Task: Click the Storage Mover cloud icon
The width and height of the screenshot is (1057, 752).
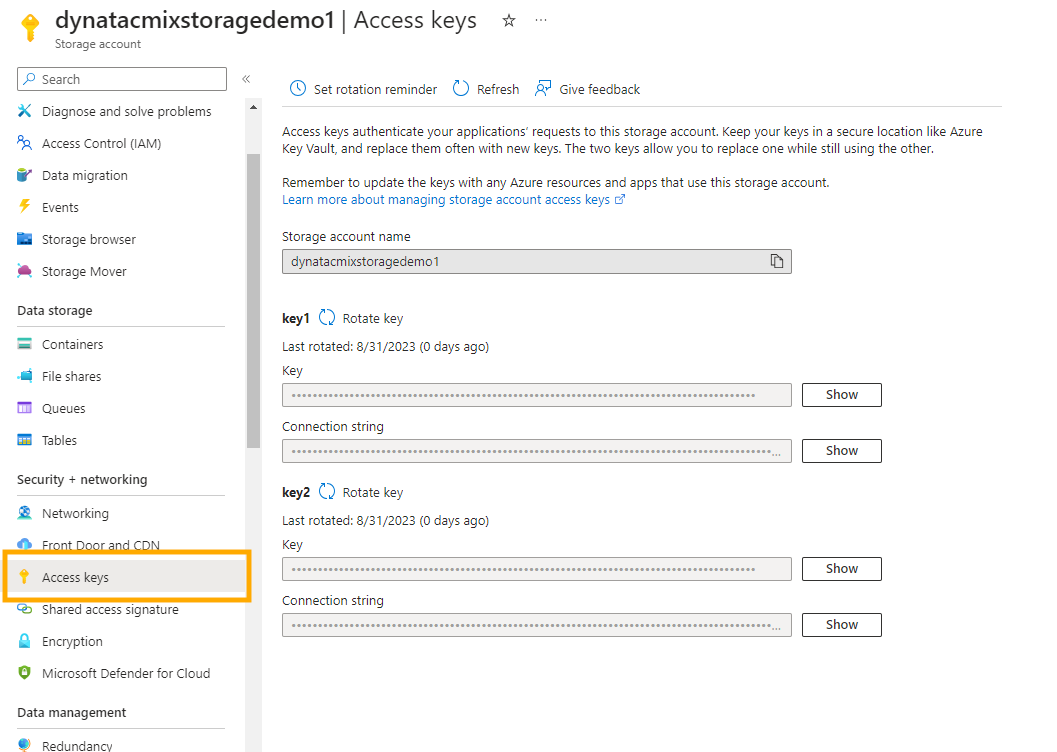Action: (x=24, y=271)
